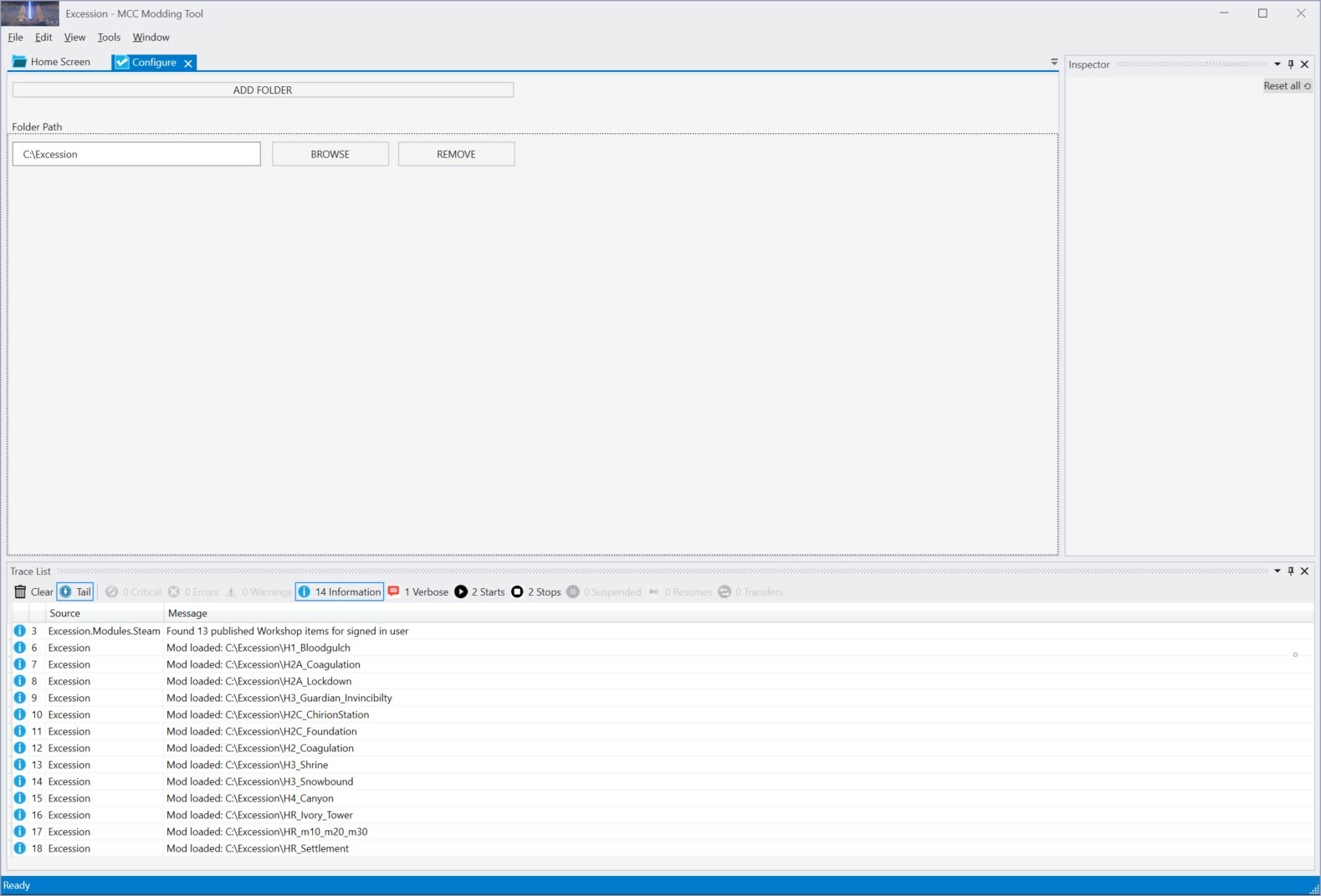
Task: Select the H2_Coagulation mod loaded row
Action: click(661, 748)
